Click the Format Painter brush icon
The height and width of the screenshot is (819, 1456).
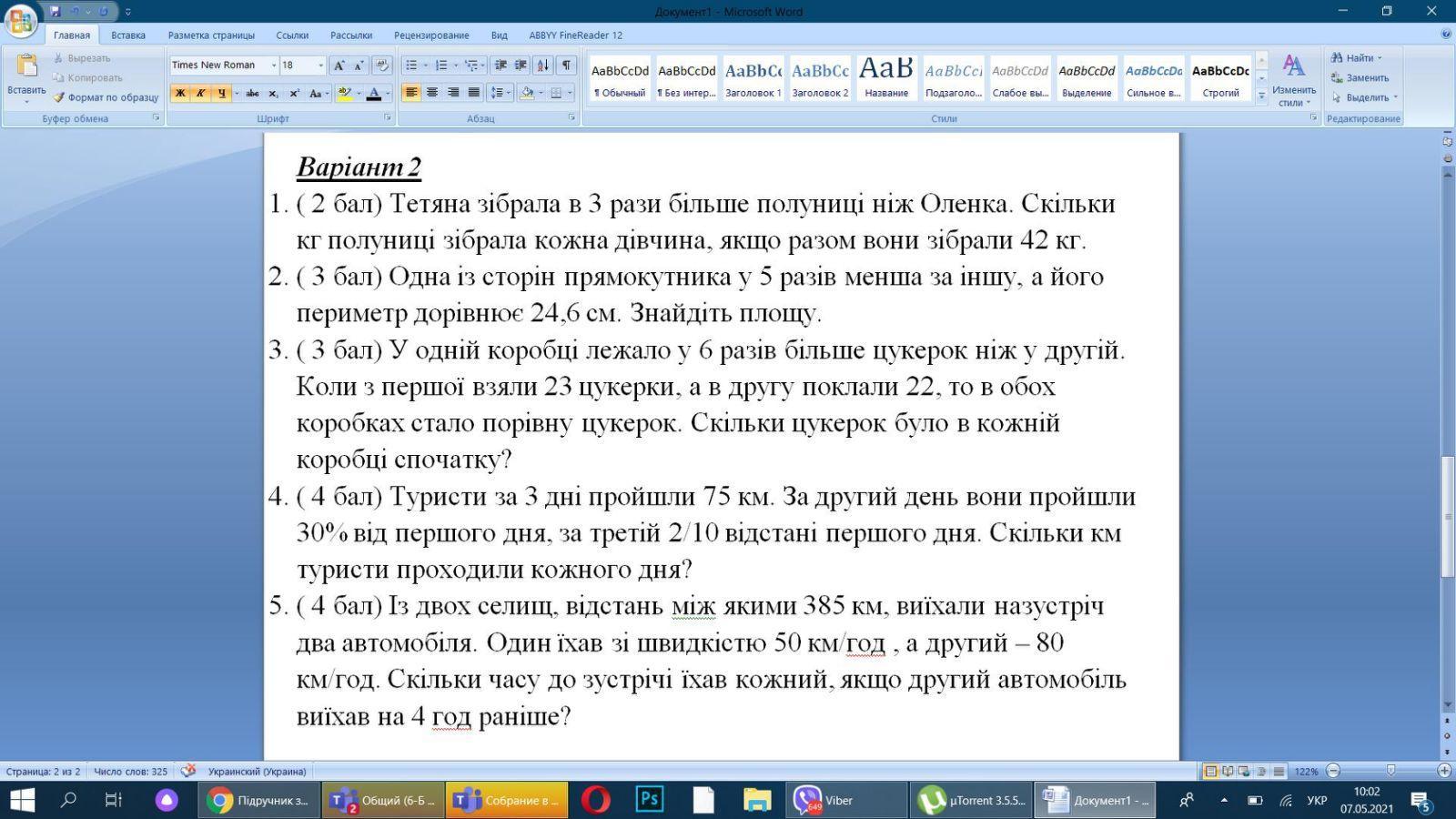(59, 97)
